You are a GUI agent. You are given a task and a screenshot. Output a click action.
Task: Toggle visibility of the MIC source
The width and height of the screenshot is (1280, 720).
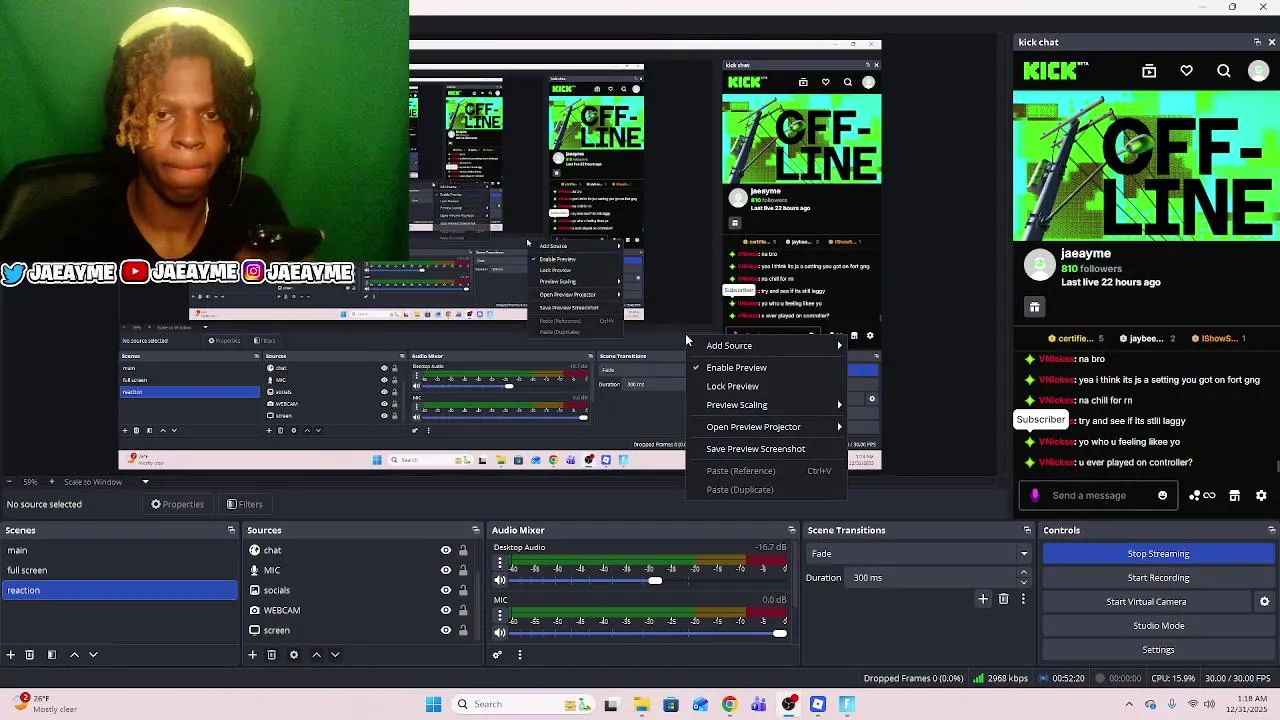[446, 570]
